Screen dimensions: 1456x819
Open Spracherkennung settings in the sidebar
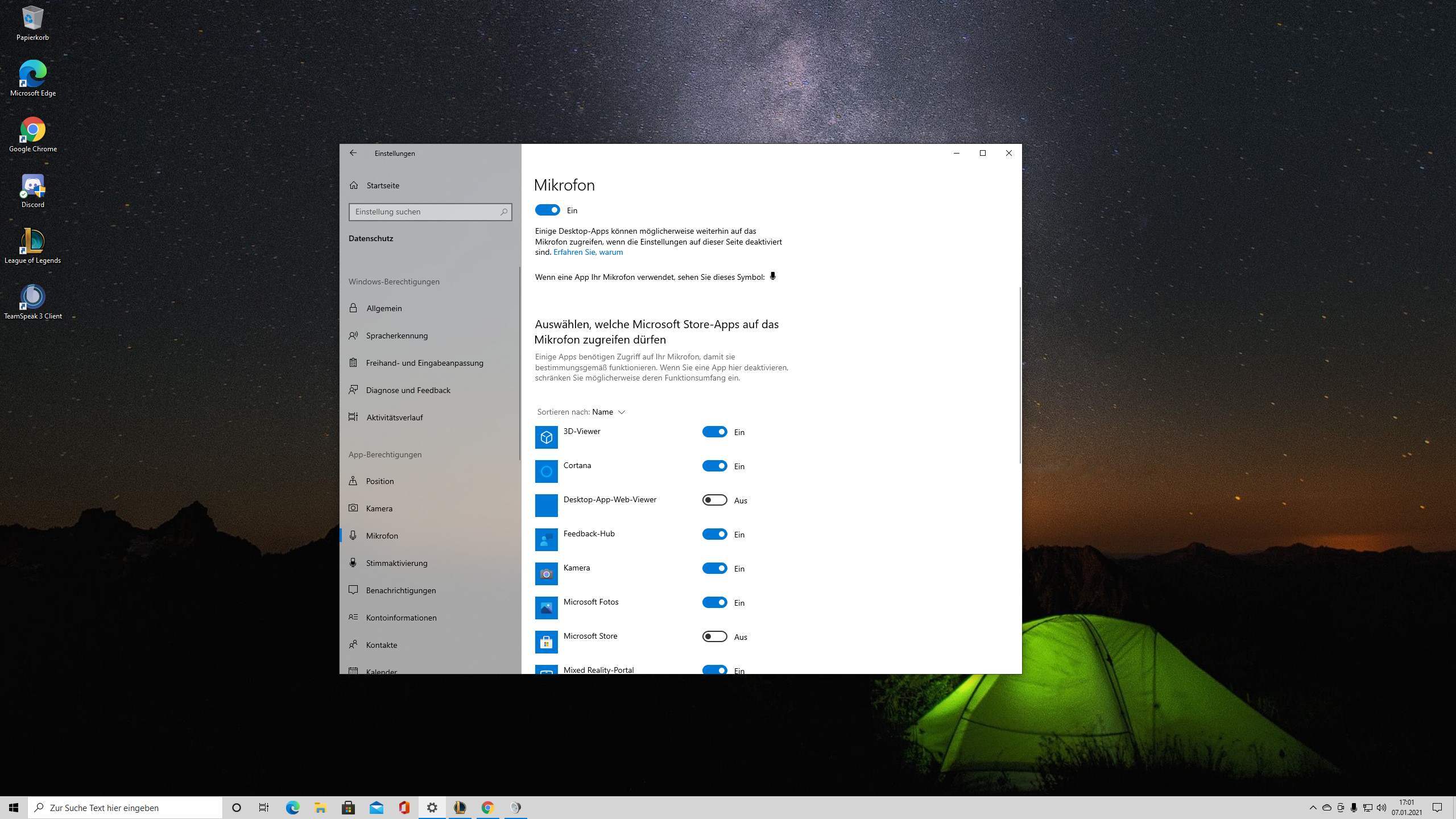(396, 335)
